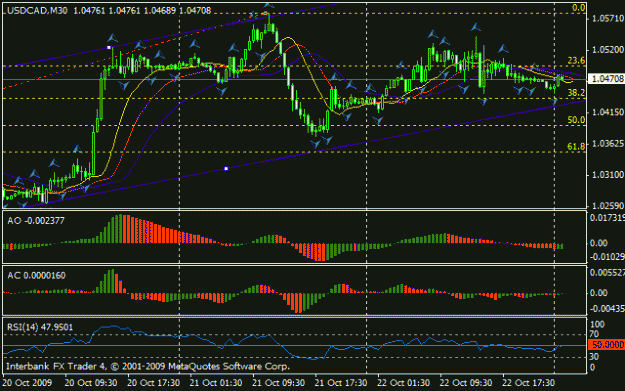This screenshot has width=625, height=391.
Task: Click the 20 Oct 17:30 time label
Action: [x=153, y=383]
